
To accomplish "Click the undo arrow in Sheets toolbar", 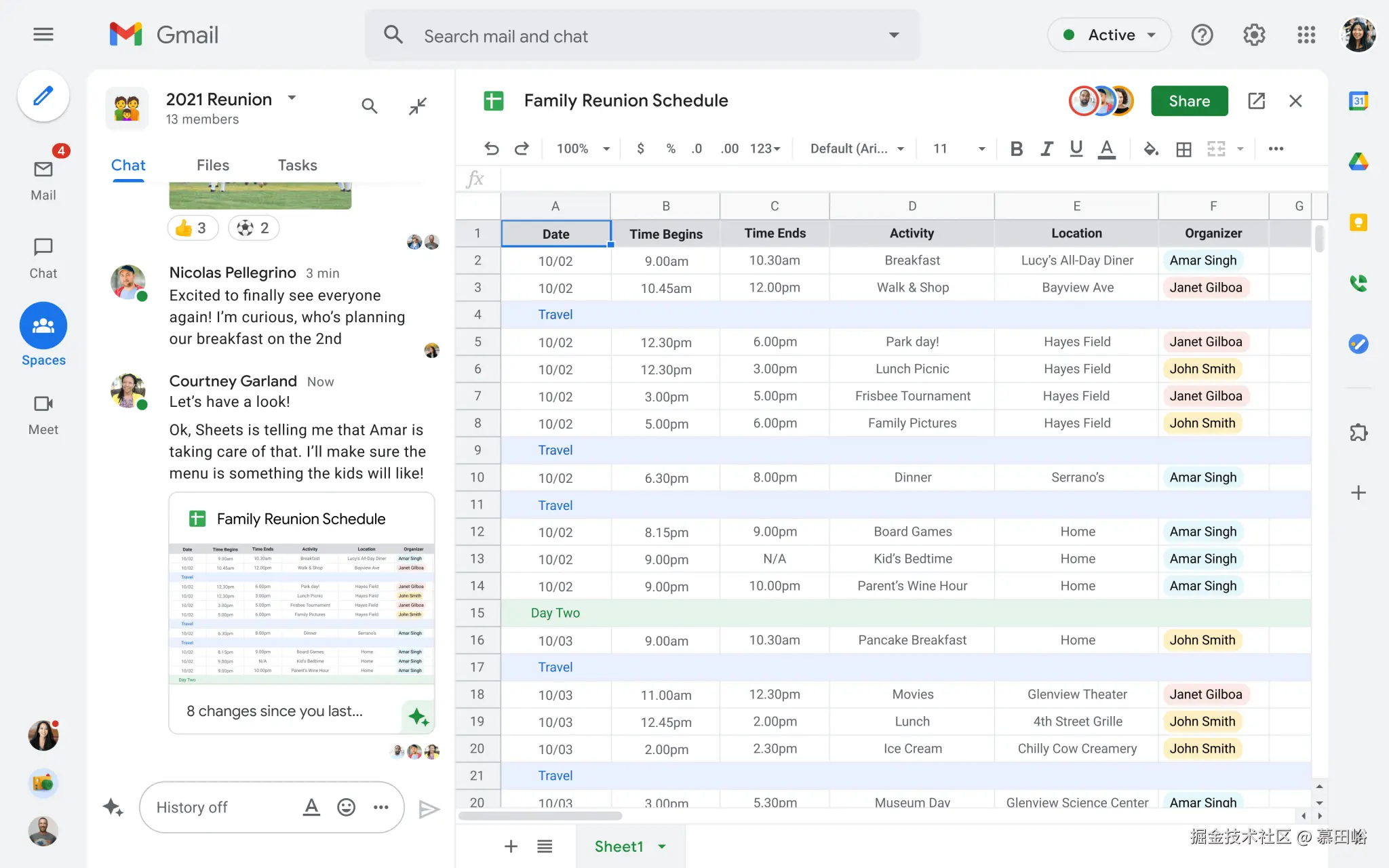I will (x=491, y=149).
